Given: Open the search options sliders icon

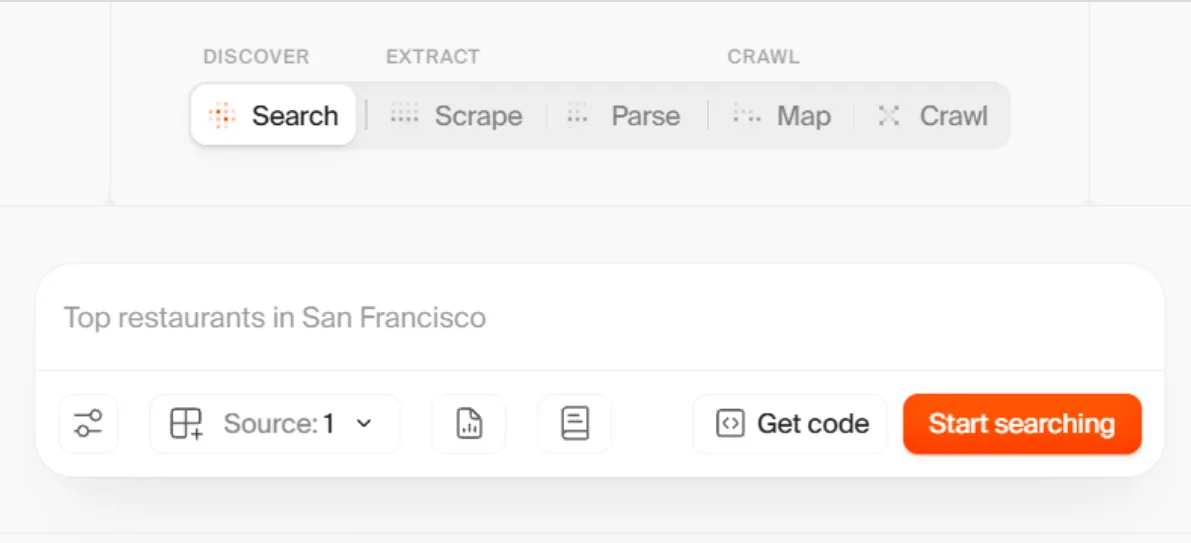Looking at the screenshot, I should [88, 424].
